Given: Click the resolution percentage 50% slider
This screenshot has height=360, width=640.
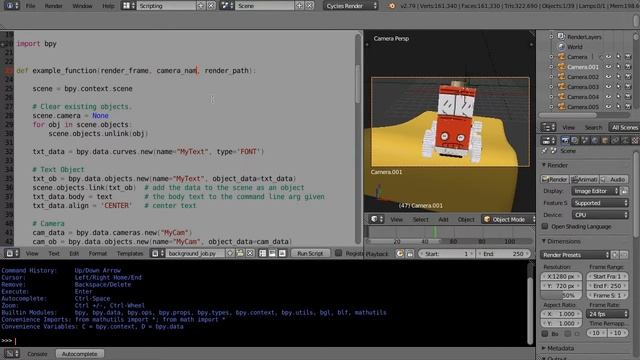Looking at the screenshot, I should click(561, 295).
